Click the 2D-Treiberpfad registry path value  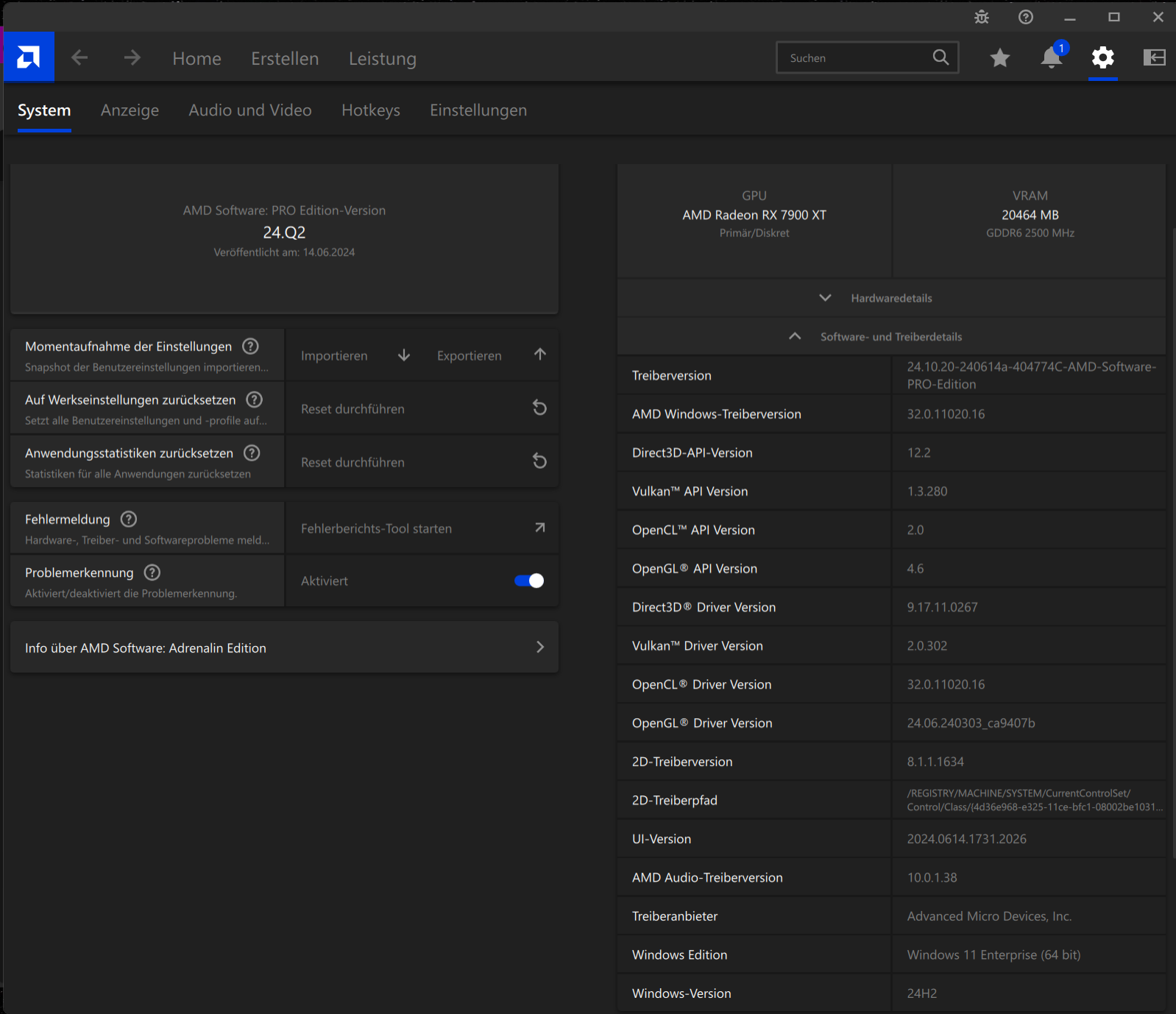(x=1035, y=800)
